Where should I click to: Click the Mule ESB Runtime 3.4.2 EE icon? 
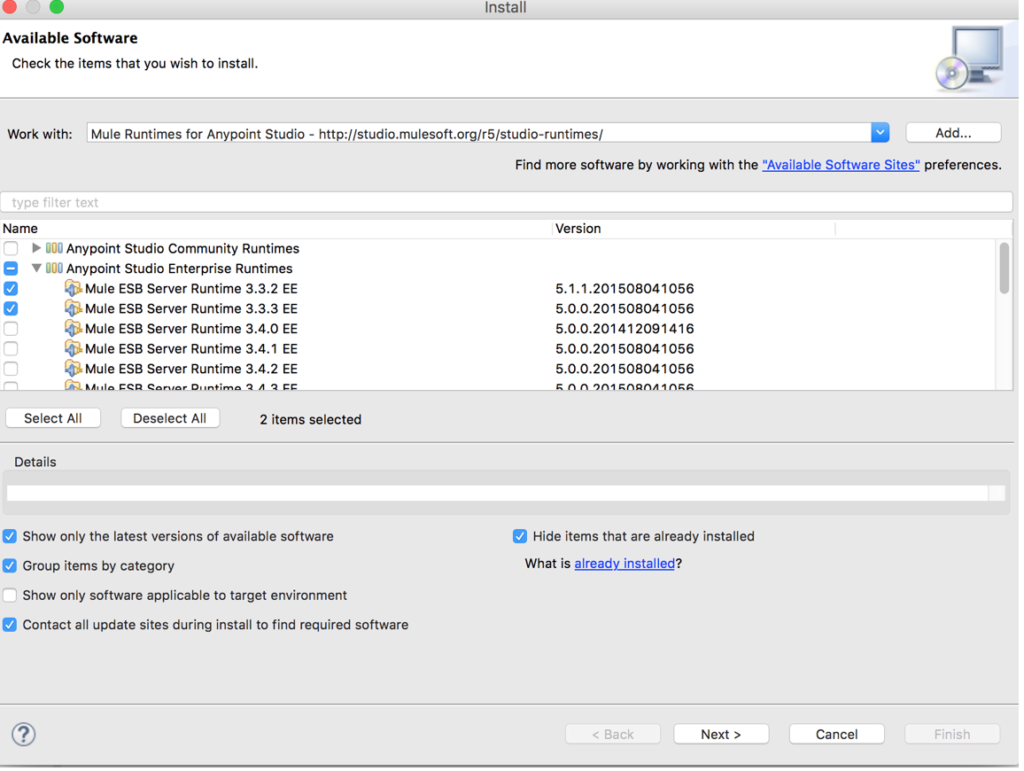coord(73,369)
